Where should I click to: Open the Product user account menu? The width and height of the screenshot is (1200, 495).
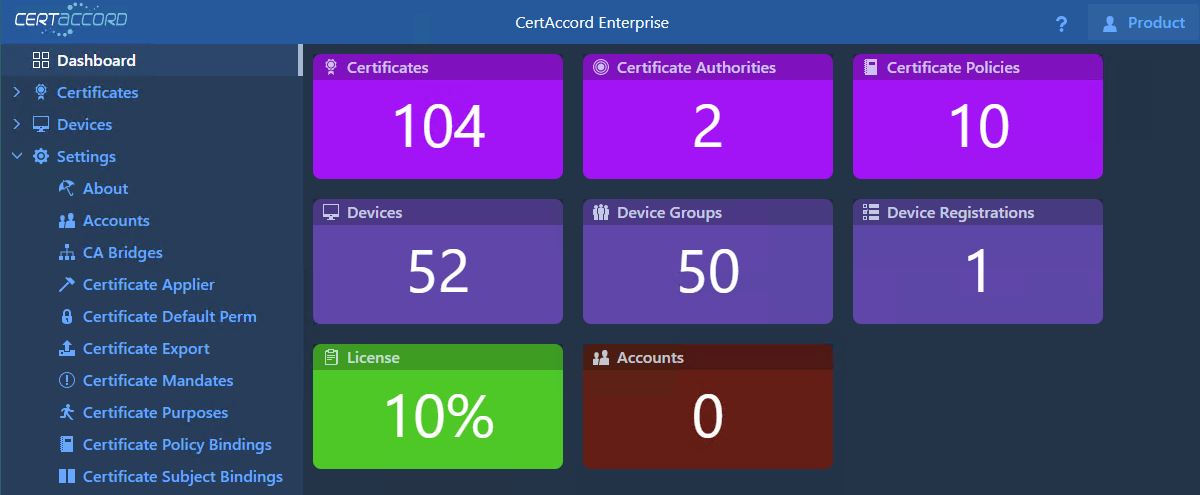pyautogui.click(x=1143, y=22)
